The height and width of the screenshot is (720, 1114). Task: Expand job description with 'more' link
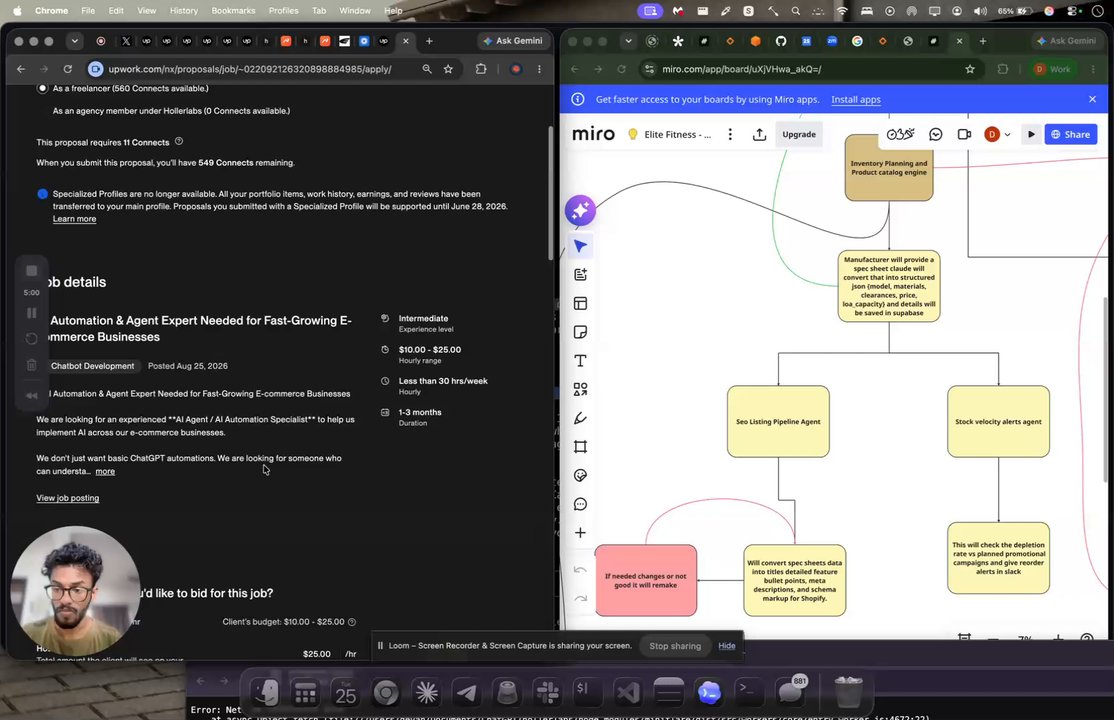point(105,471)
